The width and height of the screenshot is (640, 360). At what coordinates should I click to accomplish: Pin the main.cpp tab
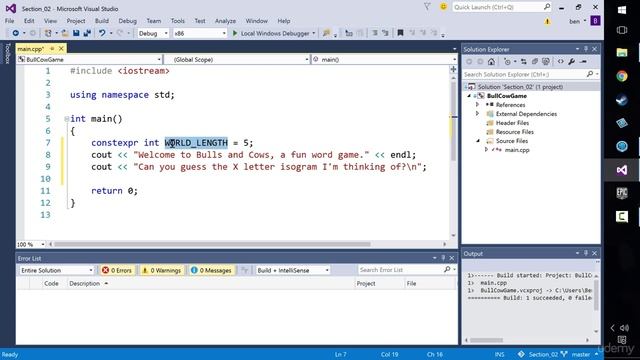tap(52, 49)
